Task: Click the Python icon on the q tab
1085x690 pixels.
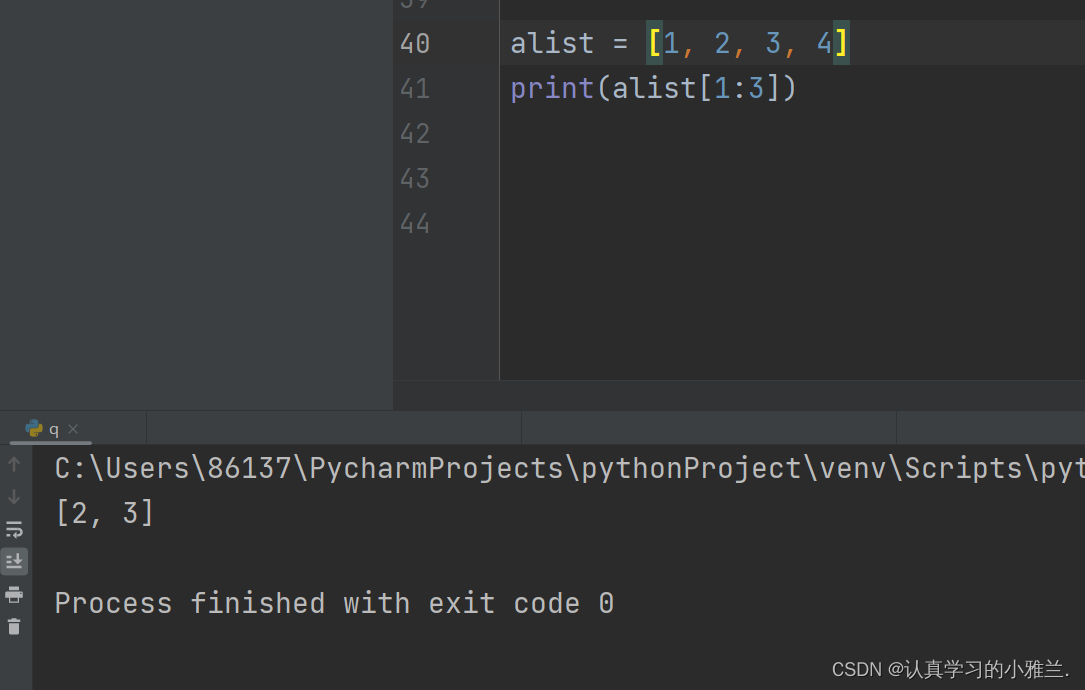Action: point(34,429)
